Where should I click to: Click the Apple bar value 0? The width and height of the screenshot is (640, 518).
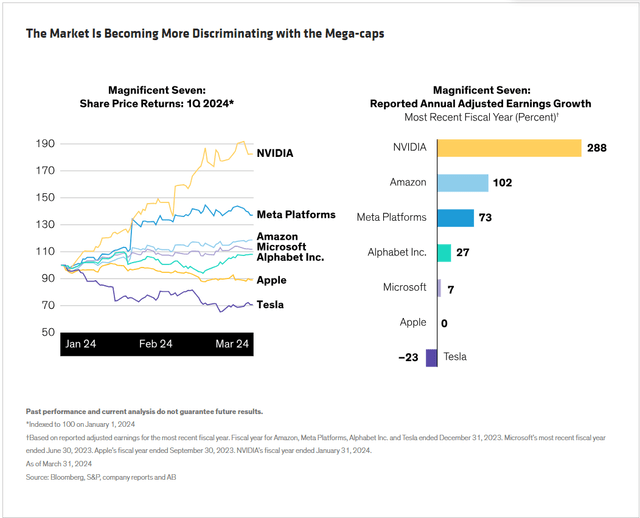click(x=444, y=324)
